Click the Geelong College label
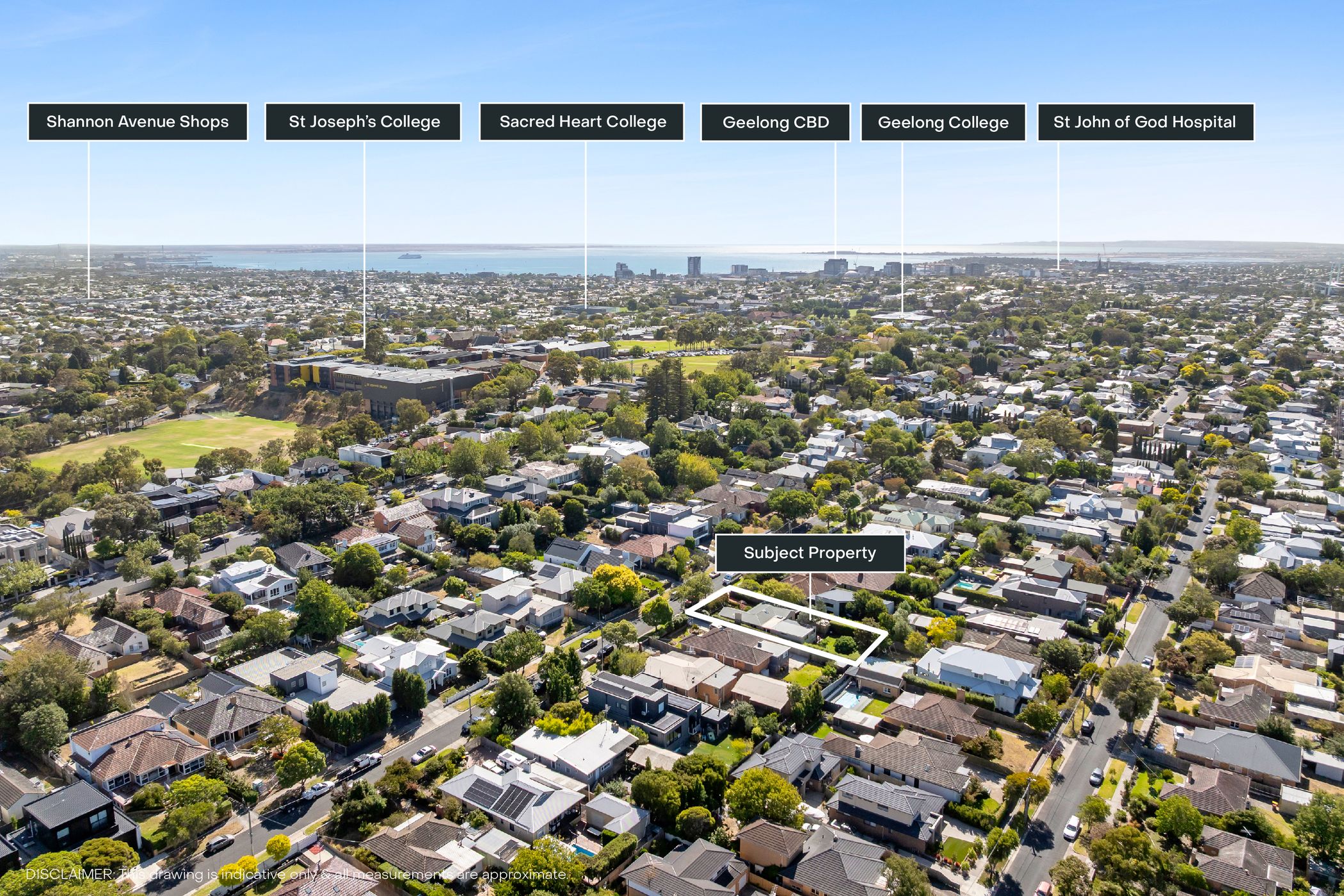 click(x=943, y=122)
